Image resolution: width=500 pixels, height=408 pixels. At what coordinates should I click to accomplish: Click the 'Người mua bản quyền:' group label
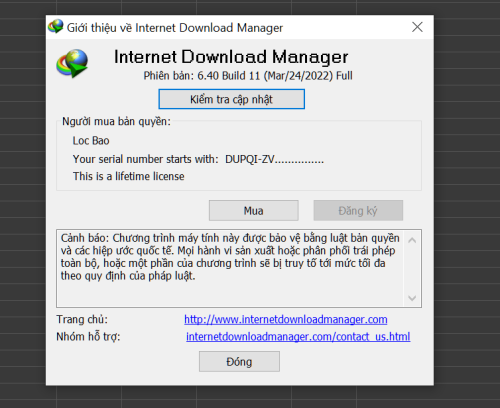(116, 121)
